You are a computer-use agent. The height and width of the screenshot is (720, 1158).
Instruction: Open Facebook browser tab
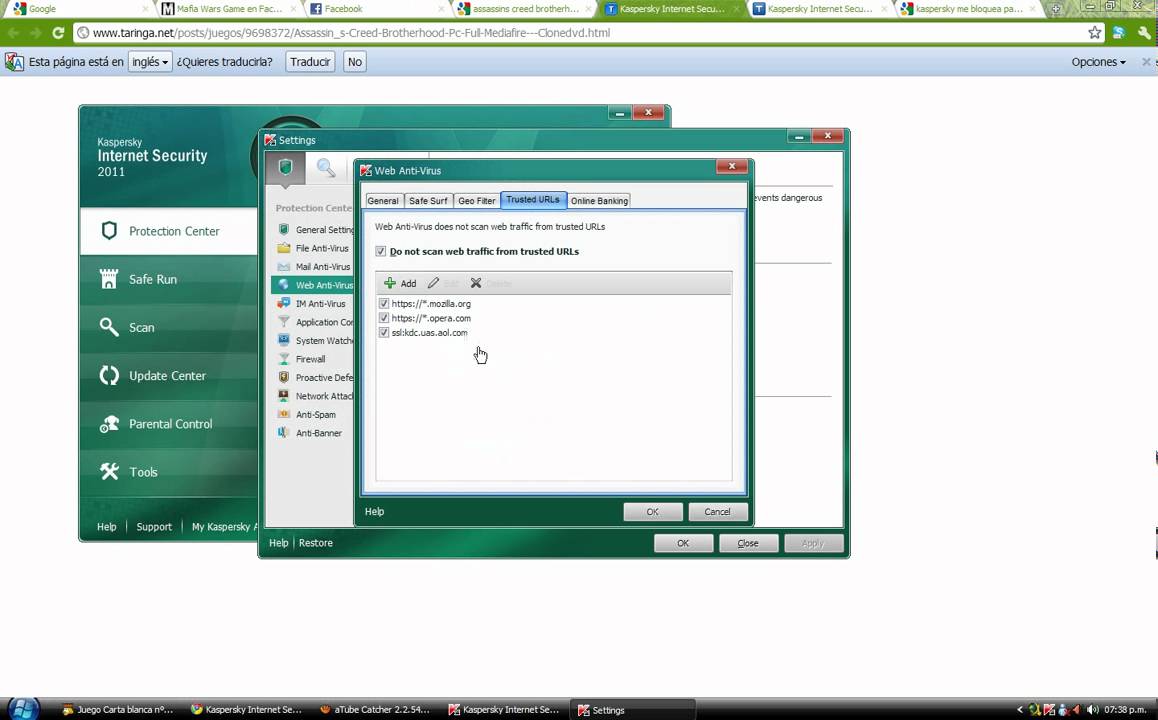377,9
